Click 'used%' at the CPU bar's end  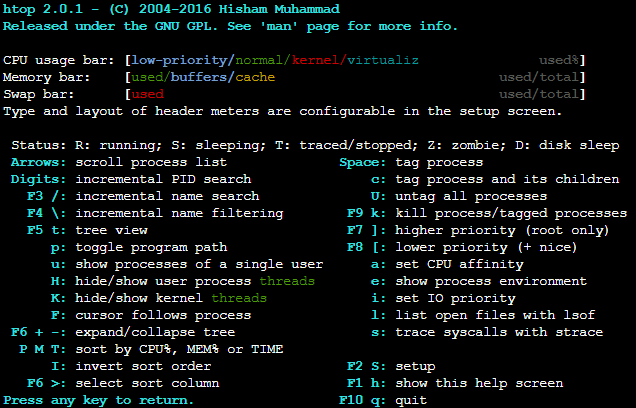tap(559, 60)
